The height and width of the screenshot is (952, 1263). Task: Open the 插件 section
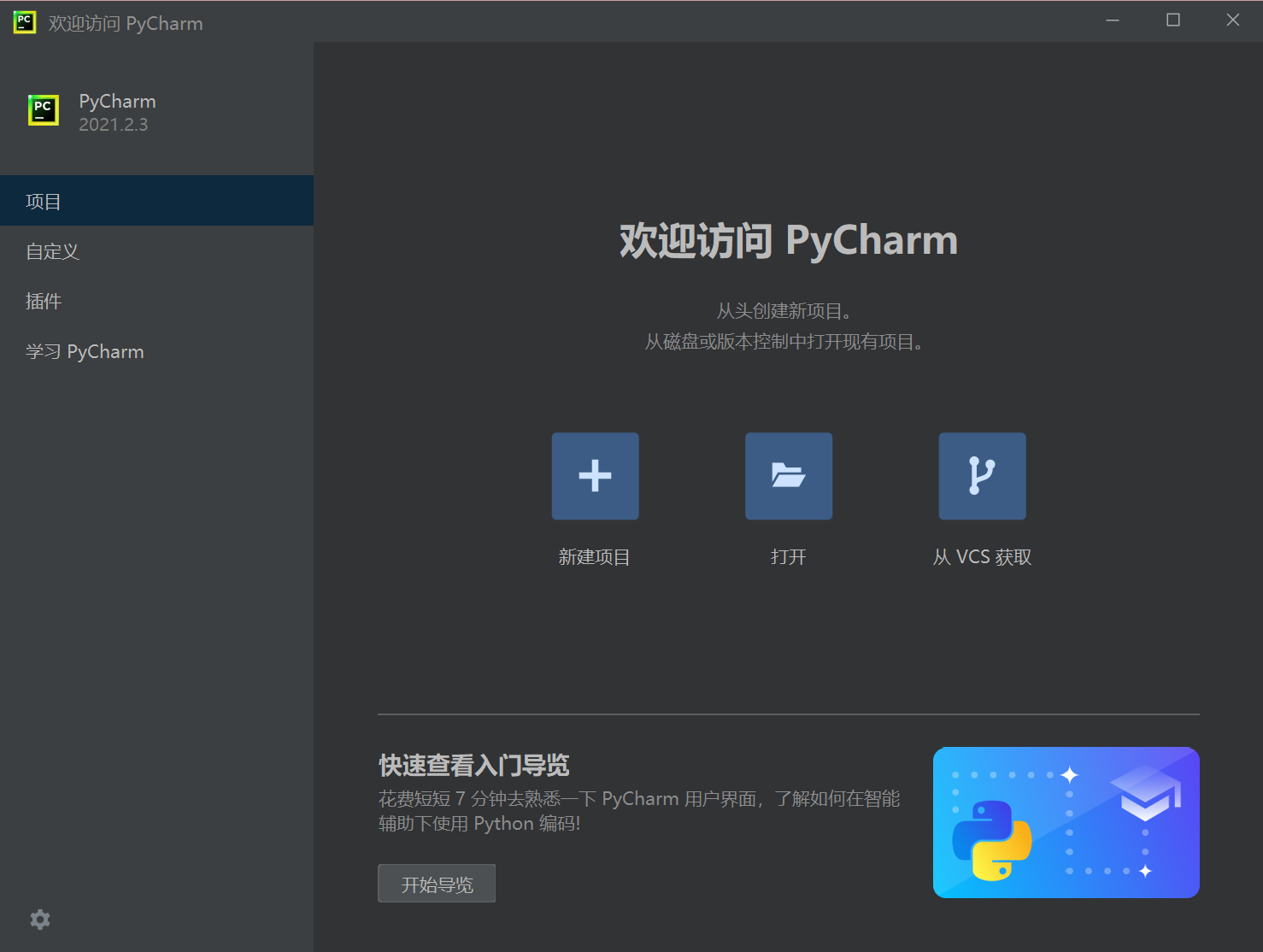[44, 301]
